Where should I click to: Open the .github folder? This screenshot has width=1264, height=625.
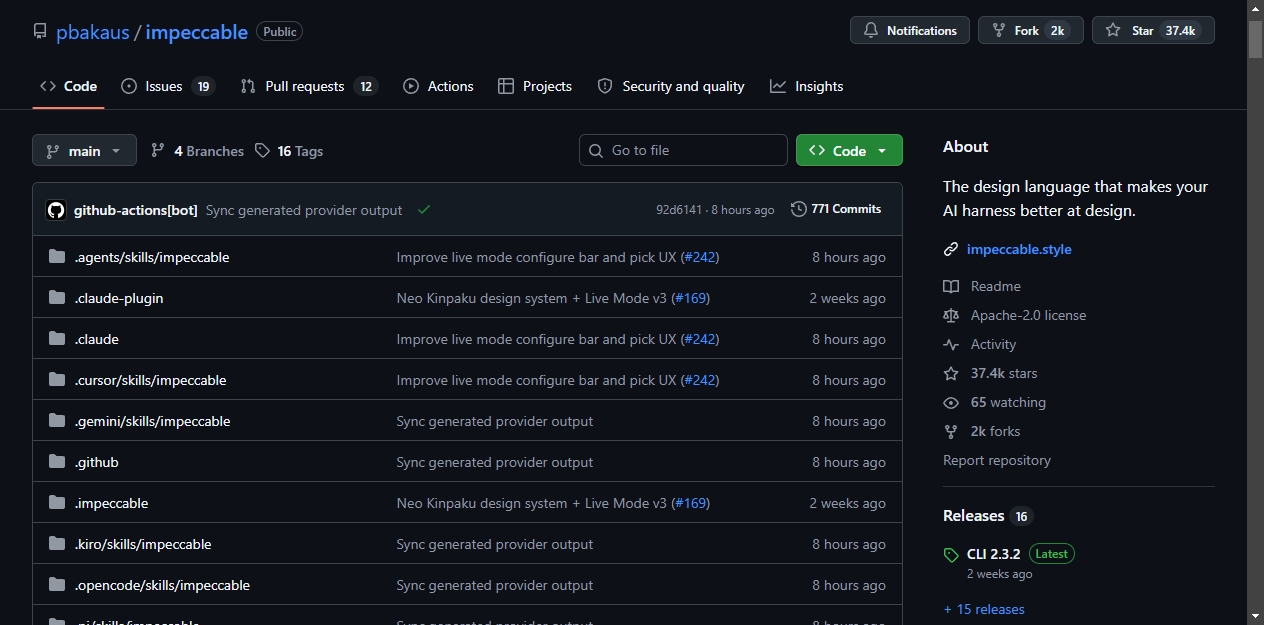(x=97, y=462)
